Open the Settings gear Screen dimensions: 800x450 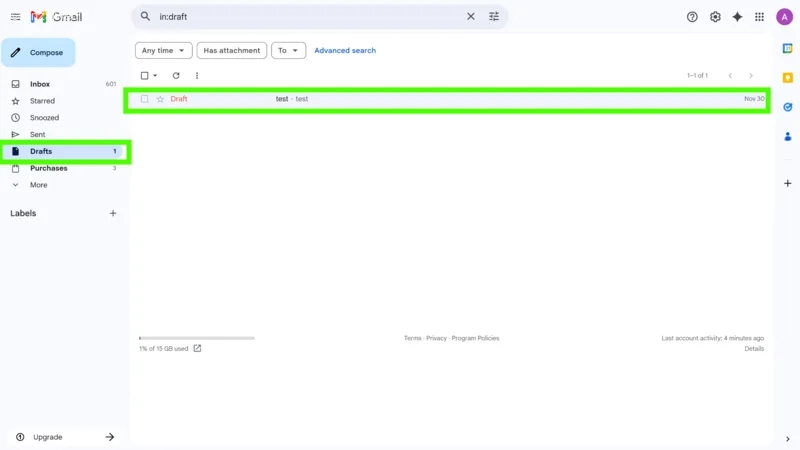click(x=715, y=17)
